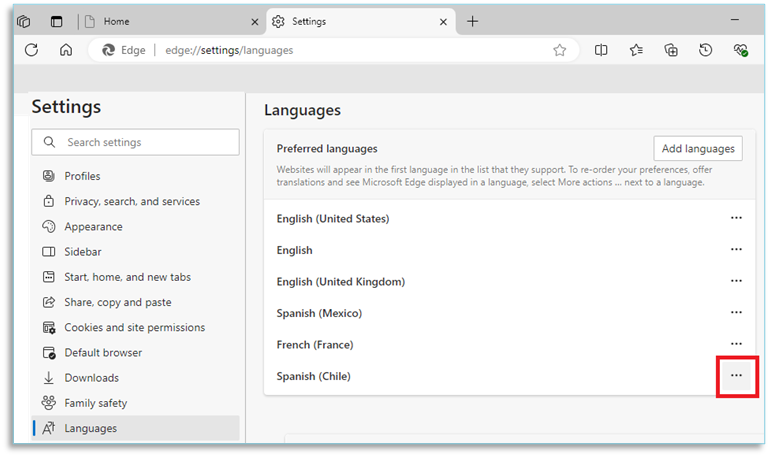The image size is (770, 457).
Task: Open more actions for English (United States)
Action: 736,218
